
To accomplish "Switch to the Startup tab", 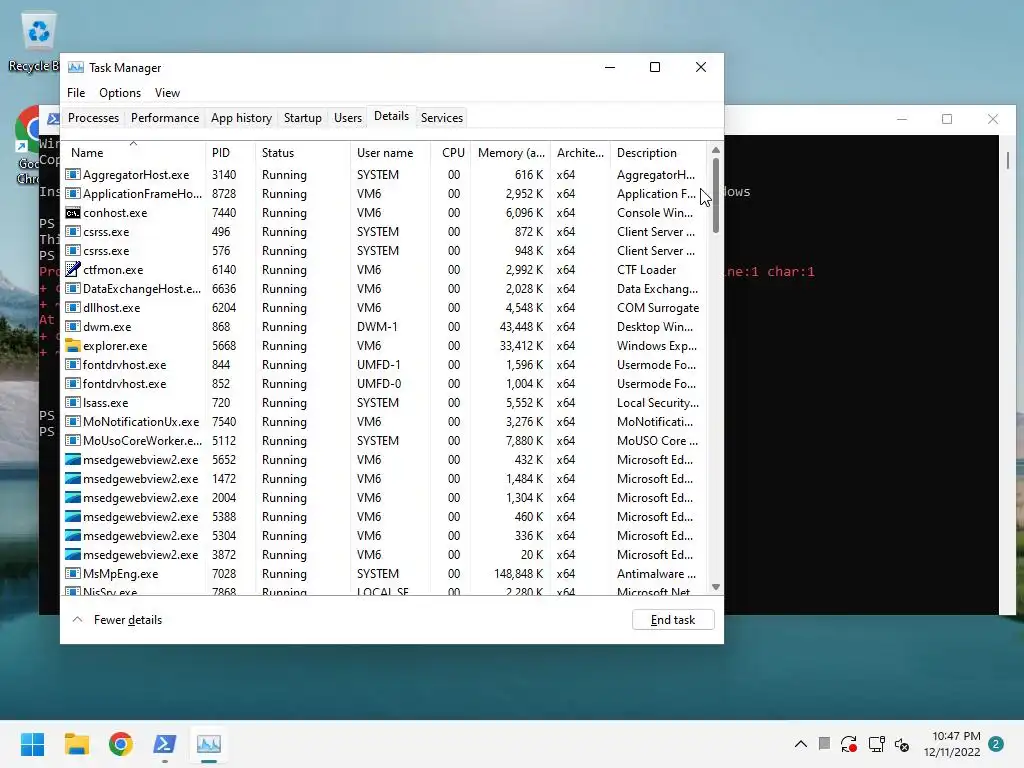I will (302, 118).
